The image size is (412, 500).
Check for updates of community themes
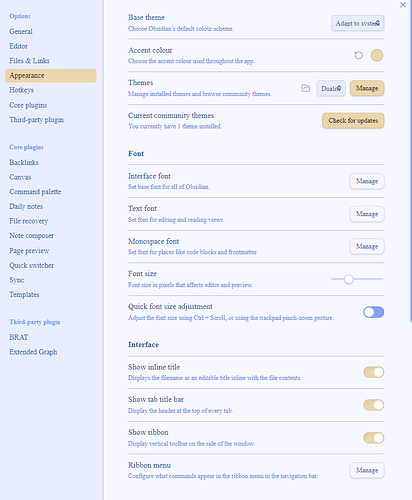click(x=353, y=121)
